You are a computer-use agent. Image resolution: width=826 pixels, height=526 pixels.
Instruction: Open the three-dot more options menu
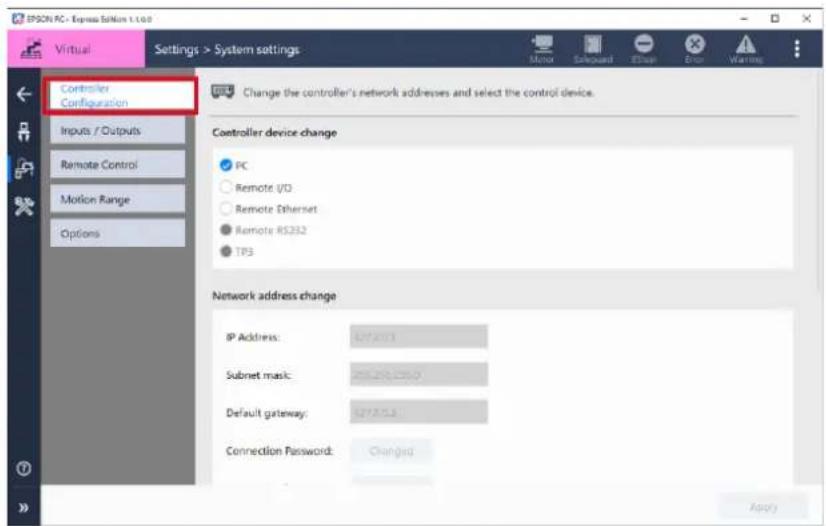tap(796, 48)
